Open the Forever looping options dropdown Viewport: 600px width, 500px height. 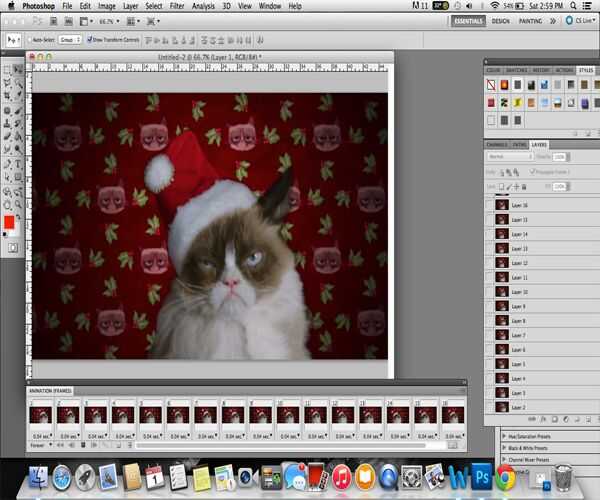41,445
